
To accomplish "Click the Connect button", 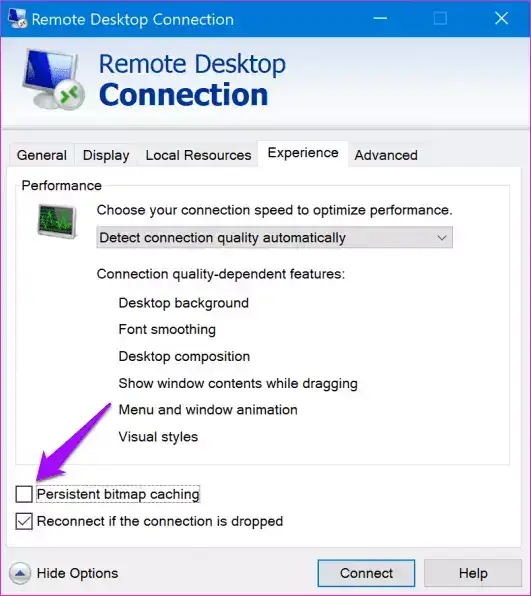I will point(366,573).
